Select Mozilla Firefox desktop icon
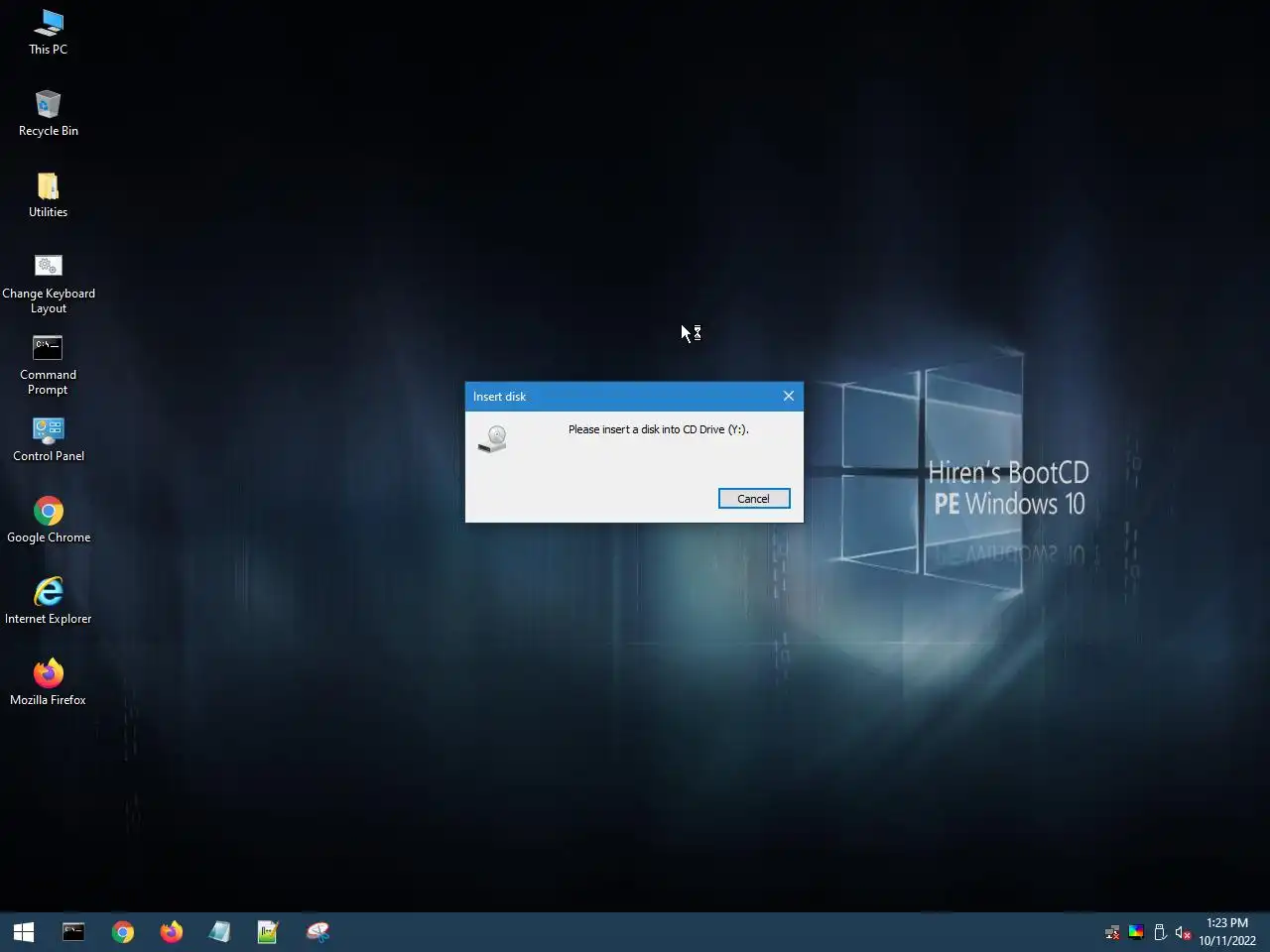The height and width of the screenshot is (952, 1270). [48, 683]
